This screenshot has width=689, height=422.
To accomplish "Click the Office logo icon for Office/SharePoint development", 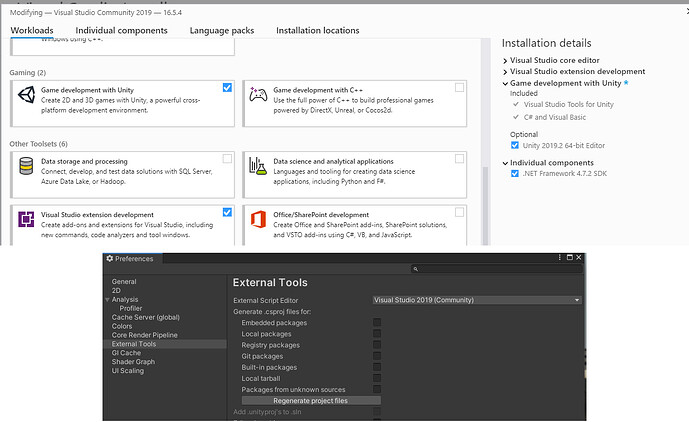I will tap(258, 219).
